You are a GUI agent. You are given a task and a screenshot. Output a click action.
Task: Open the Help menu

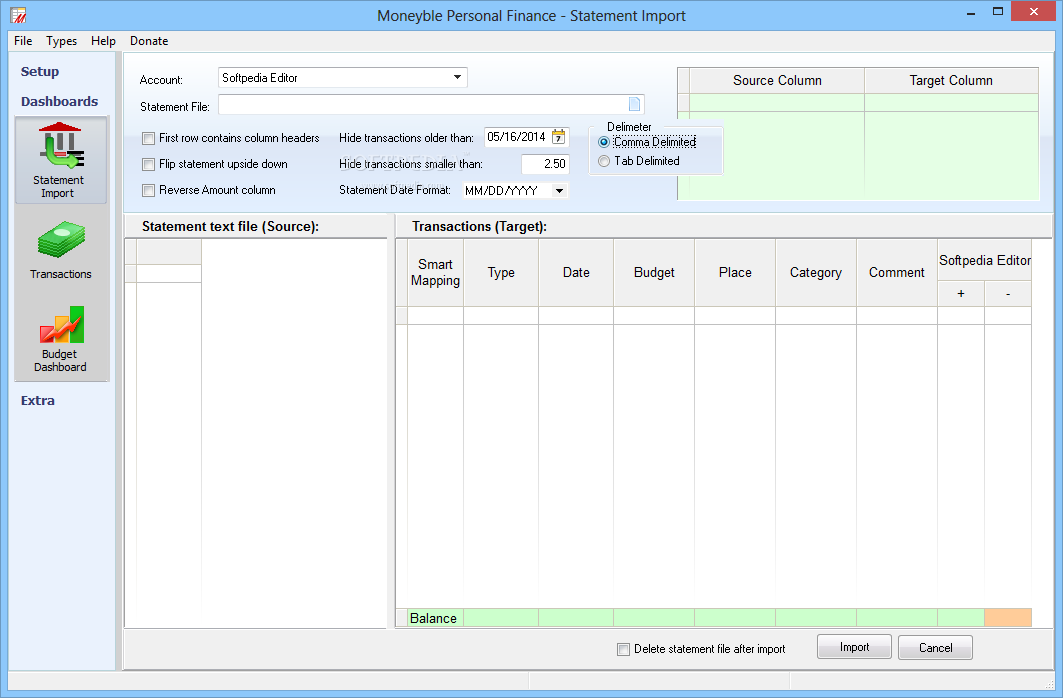click(x=103, y=41)
